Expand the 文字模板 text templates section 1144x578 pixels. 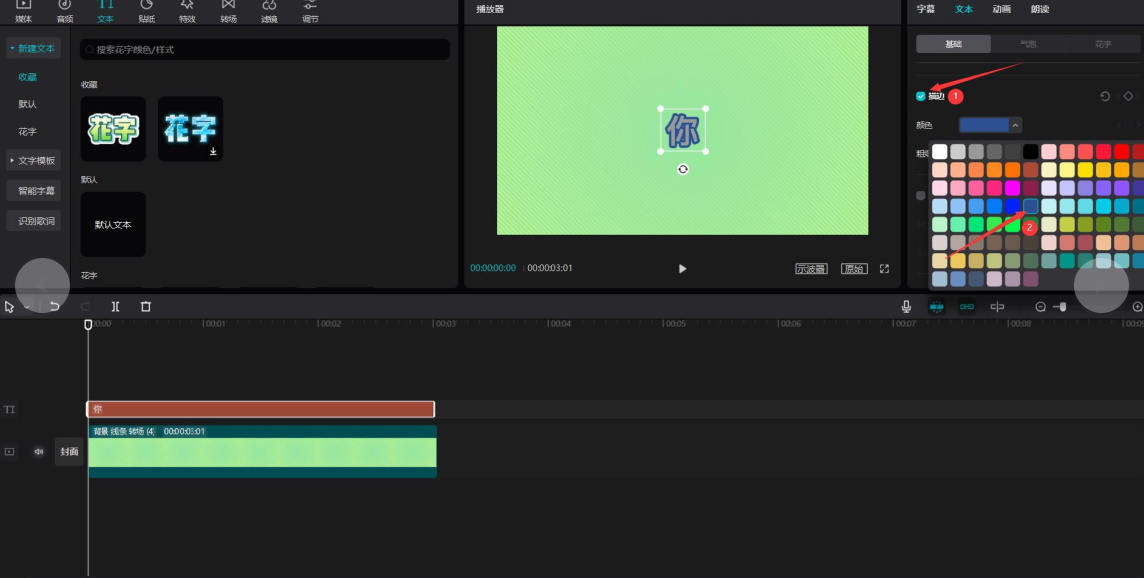pos(32,160)
